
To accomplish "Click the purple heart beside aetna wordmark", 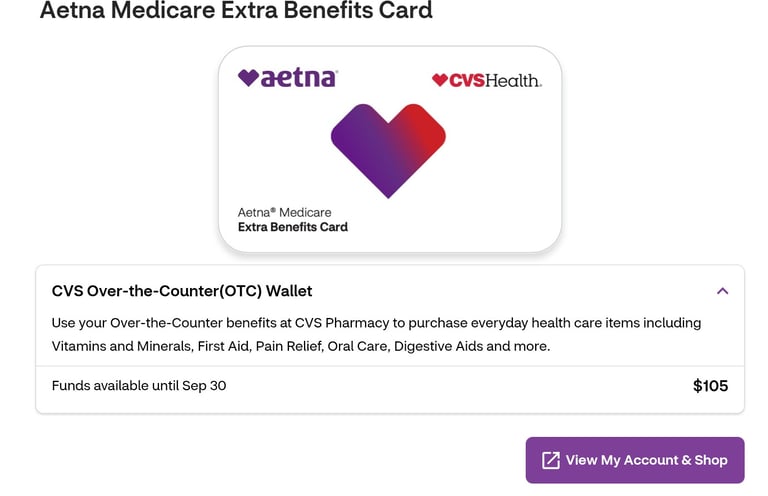I will tap(248, 78).
